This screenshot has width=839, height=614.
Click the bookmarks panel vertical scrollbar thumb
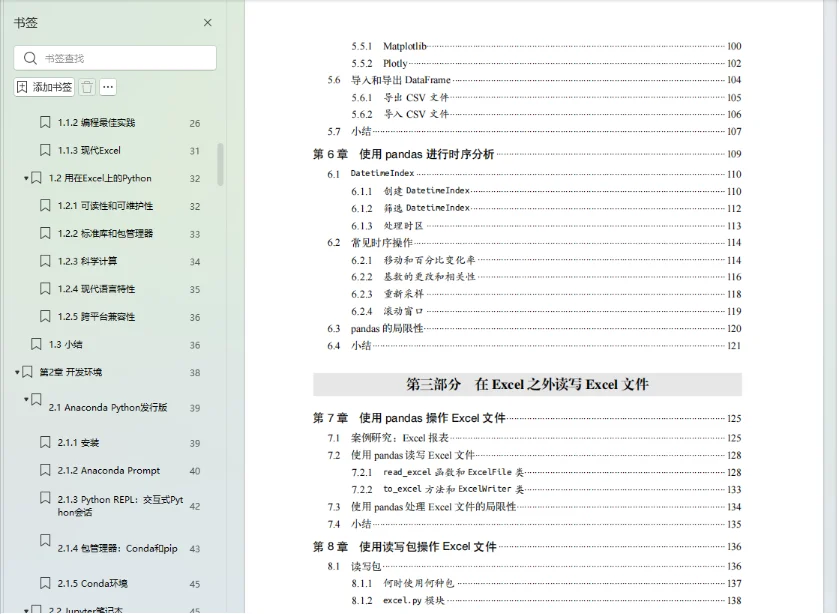220,164
